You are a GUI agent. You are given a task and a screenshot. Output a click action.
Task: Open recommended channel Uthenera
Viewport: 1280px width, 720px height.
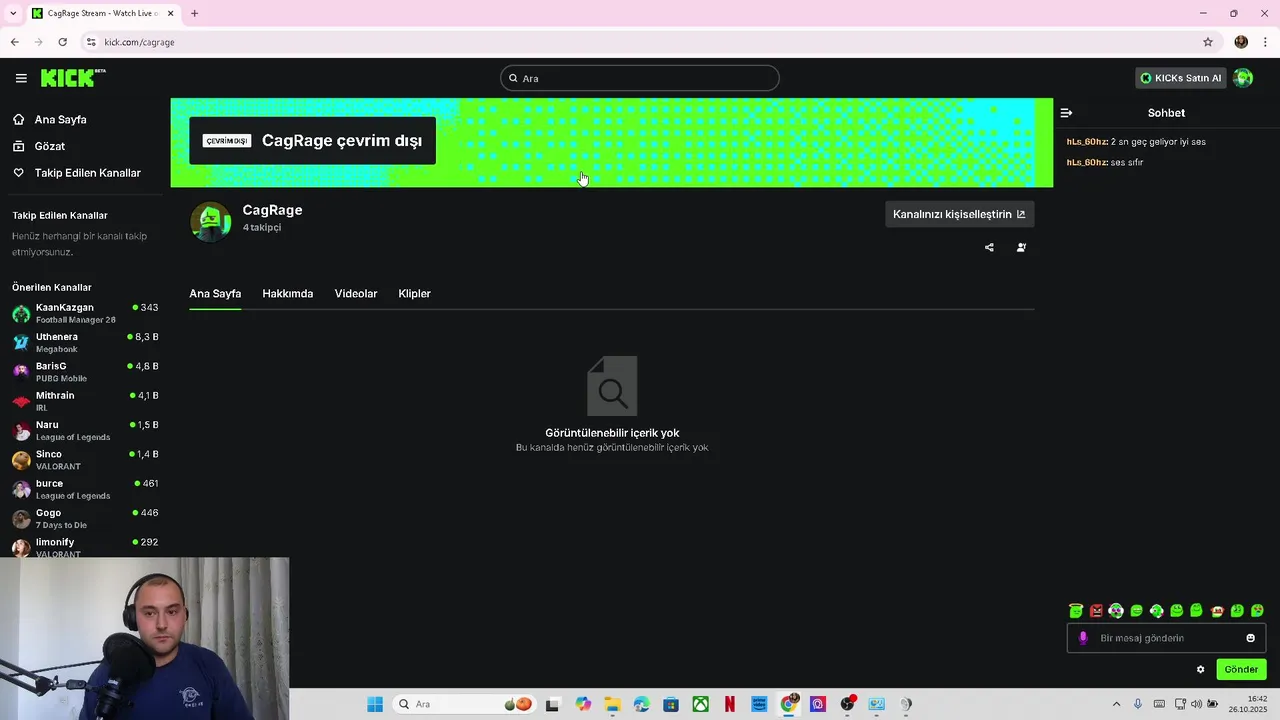click(x=85, y=343)
